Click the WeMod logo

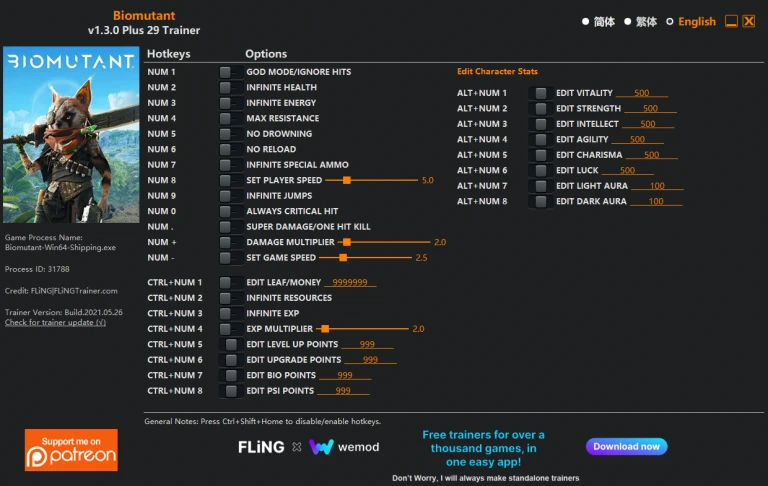point(344,447)
